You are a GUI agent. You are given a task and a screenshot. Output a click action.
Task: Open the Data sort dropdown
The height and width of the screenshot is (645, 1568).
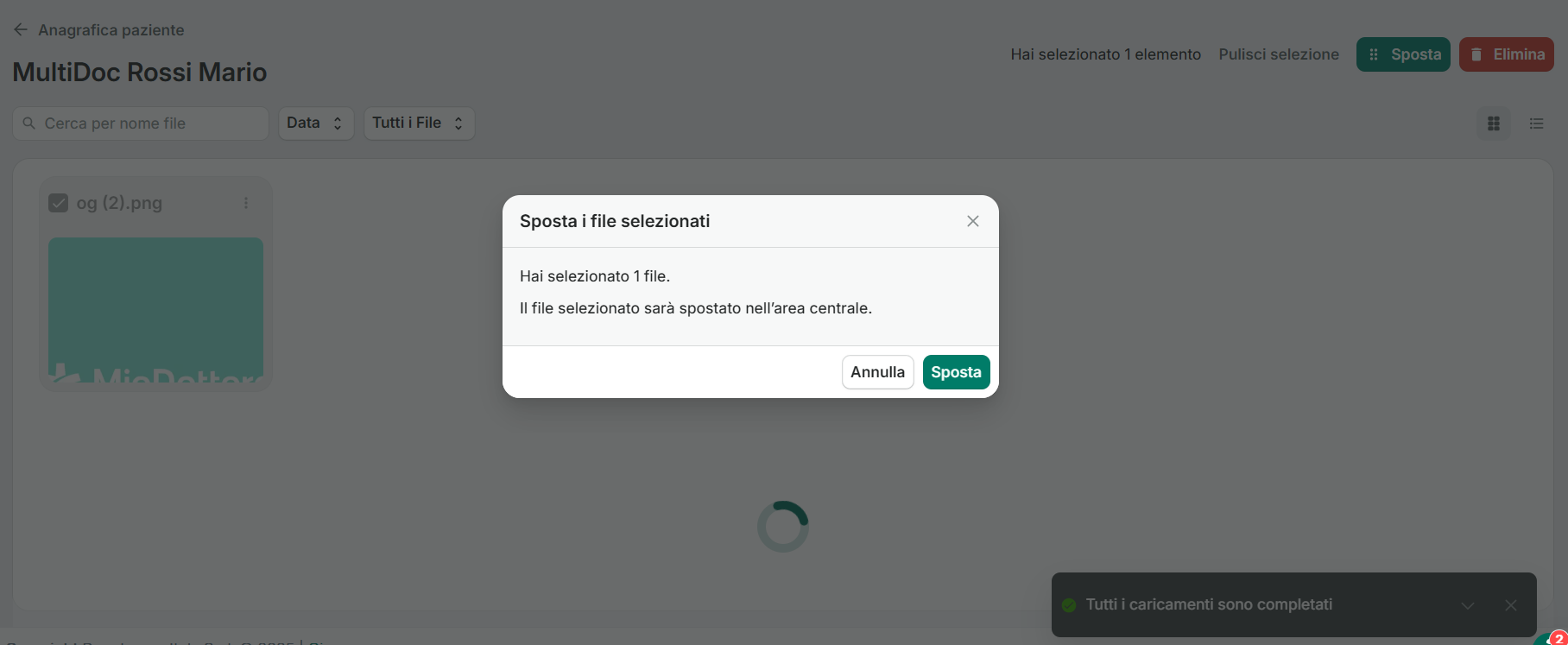(315, 123)
